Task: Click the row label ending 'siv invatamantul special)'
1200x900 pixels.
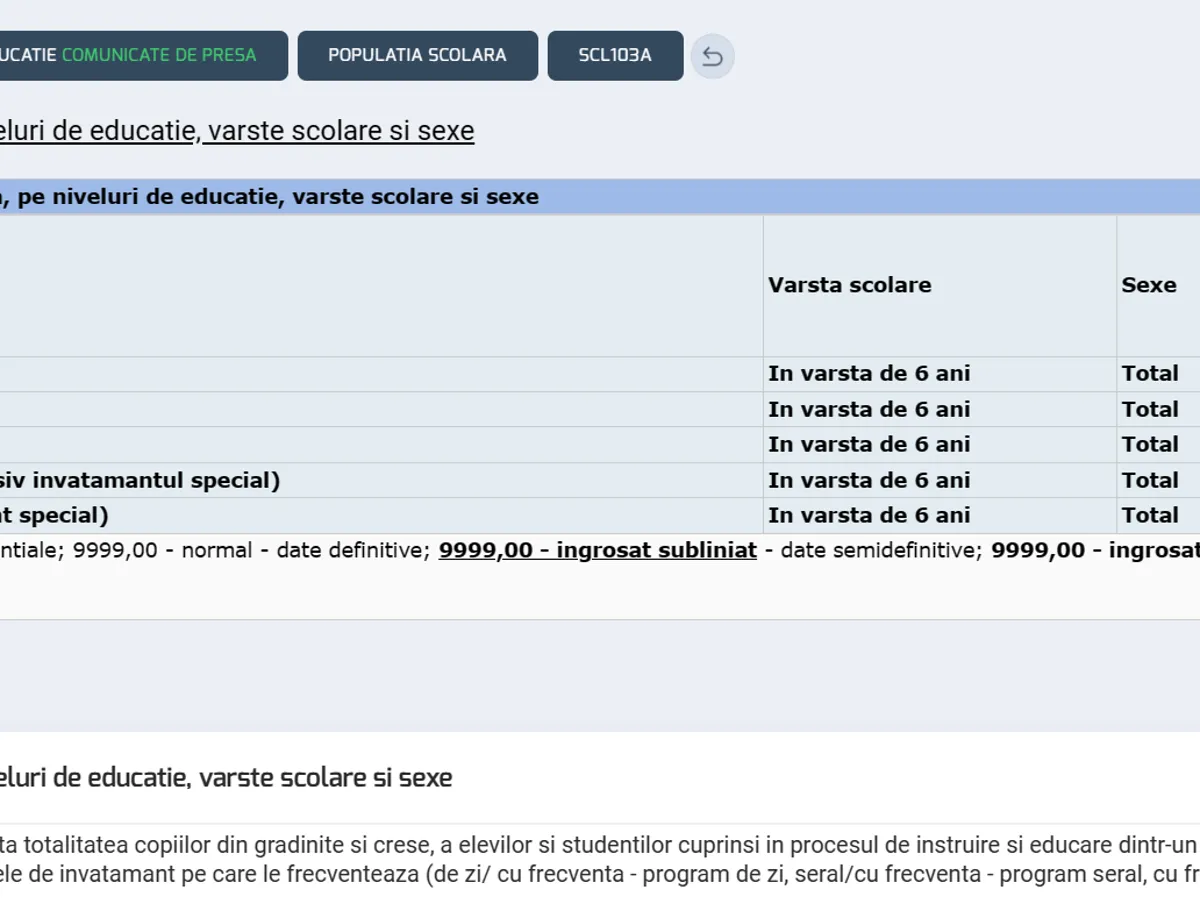Action: [x=140, y=480]
